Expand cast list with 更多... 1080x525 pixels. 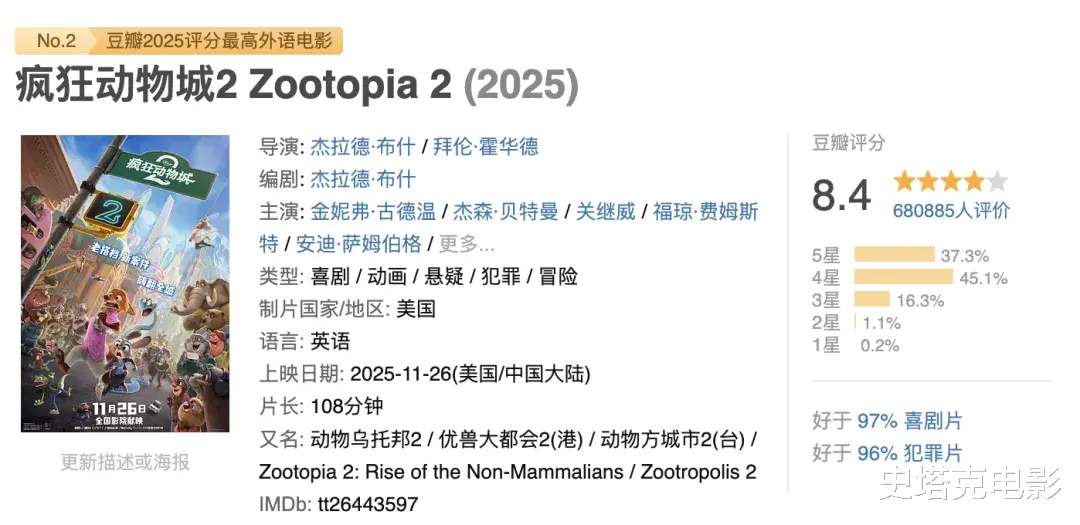(466, 244)
